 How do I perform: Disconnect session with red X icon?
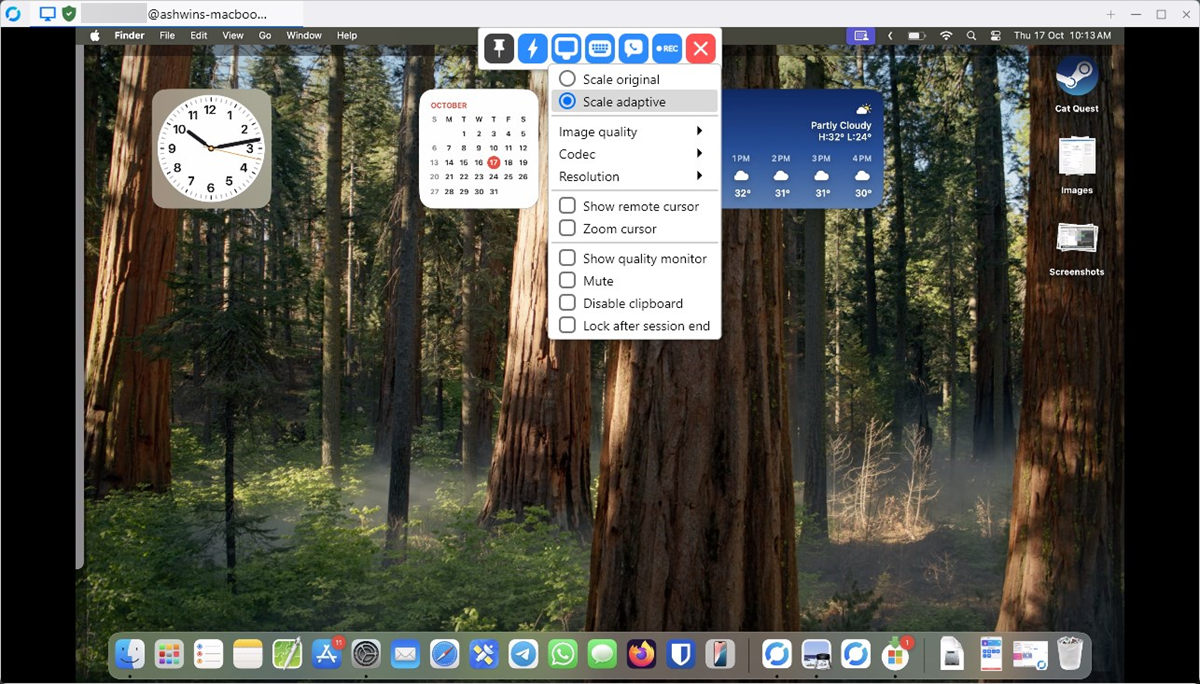(701, 48)
